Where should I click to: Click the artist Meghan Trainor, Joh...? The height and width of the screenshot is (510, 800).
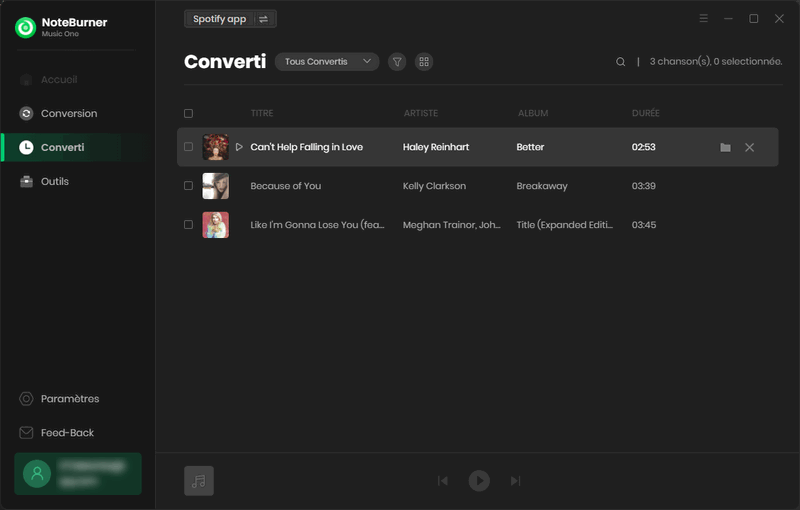point(452,225)
